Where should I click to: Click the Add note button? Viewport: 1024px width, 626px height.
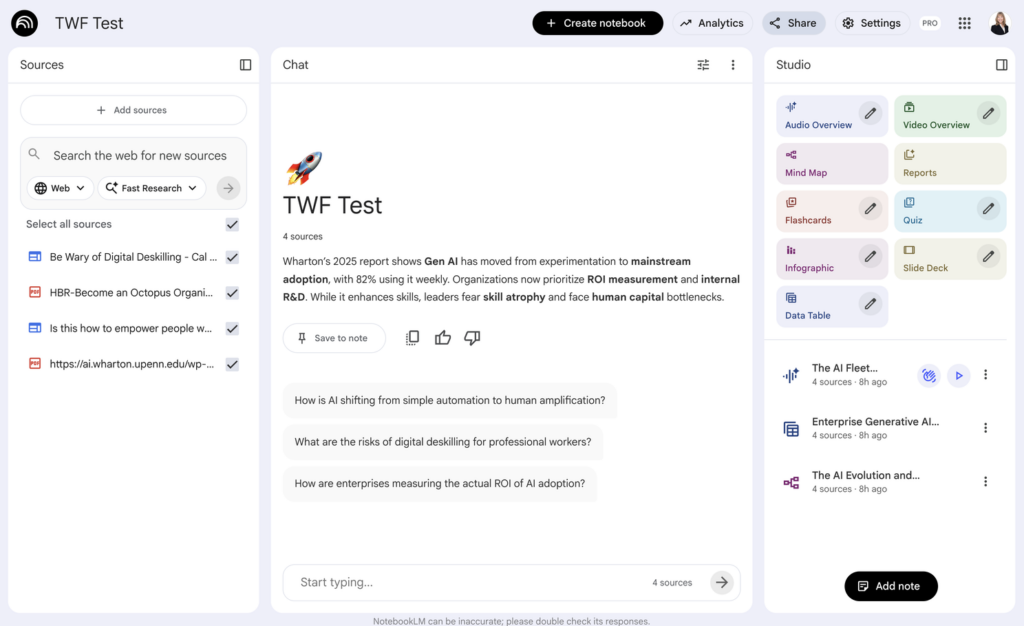890,586
